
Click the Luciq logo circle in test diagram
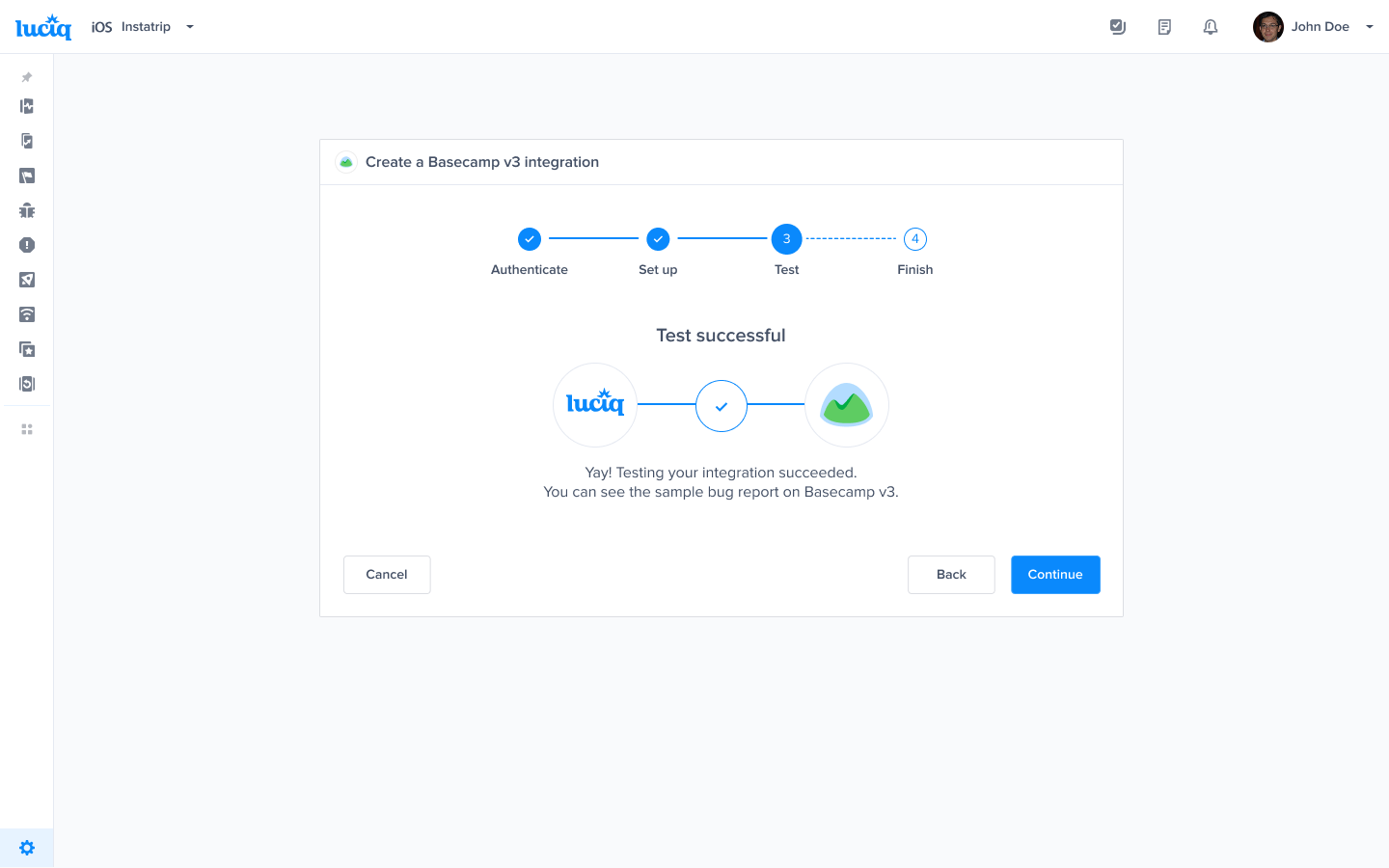(x=595, y=405)
